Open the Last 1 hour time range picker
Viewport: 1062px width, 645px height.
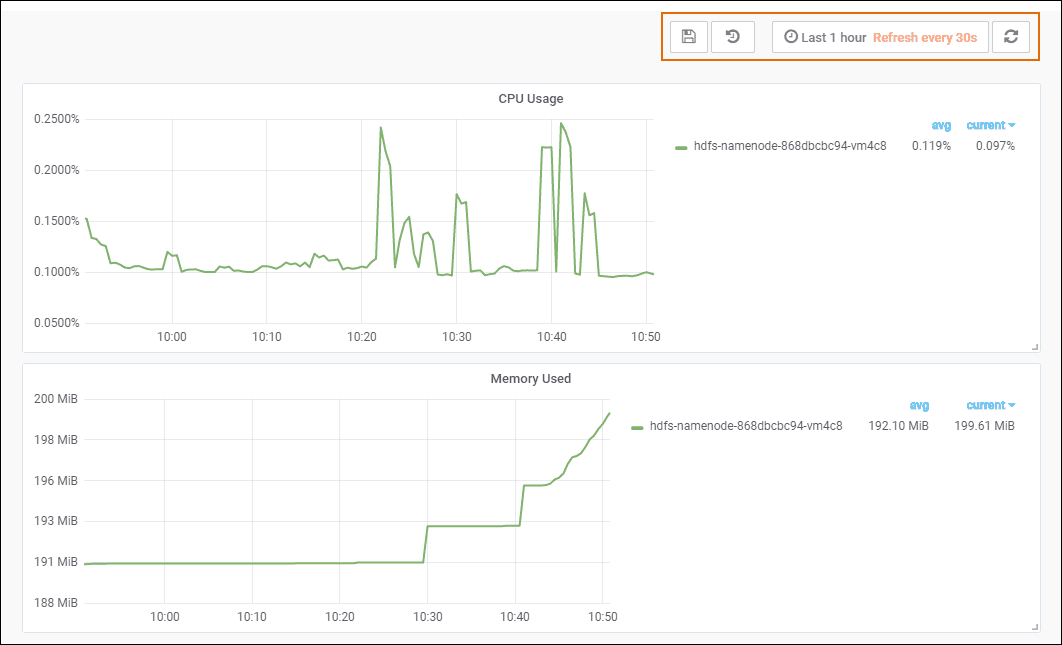click(833, 37)
